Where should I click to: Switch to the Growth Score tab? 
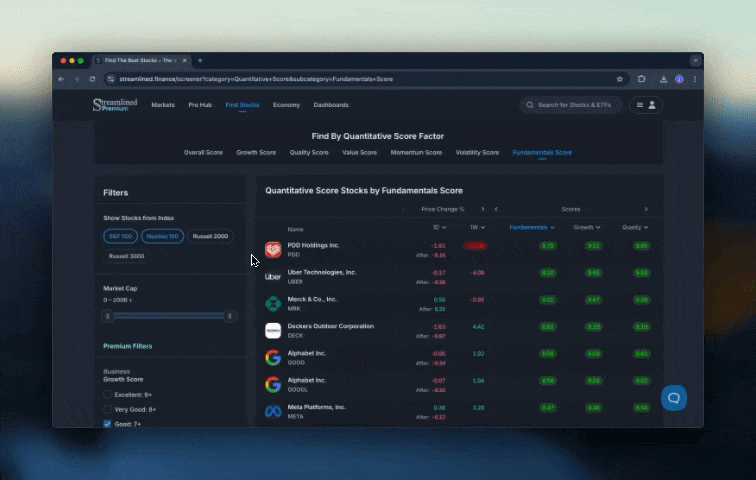[x=256, y=152]
